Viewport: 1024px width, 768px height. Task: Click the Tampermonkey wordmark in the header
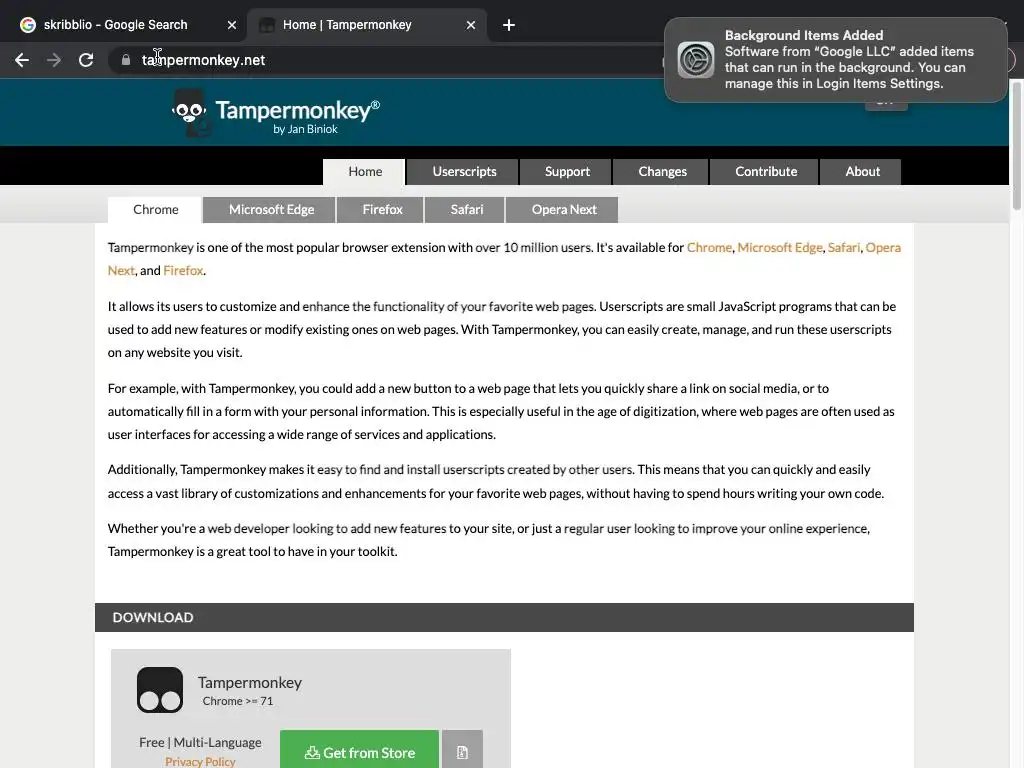297,110
